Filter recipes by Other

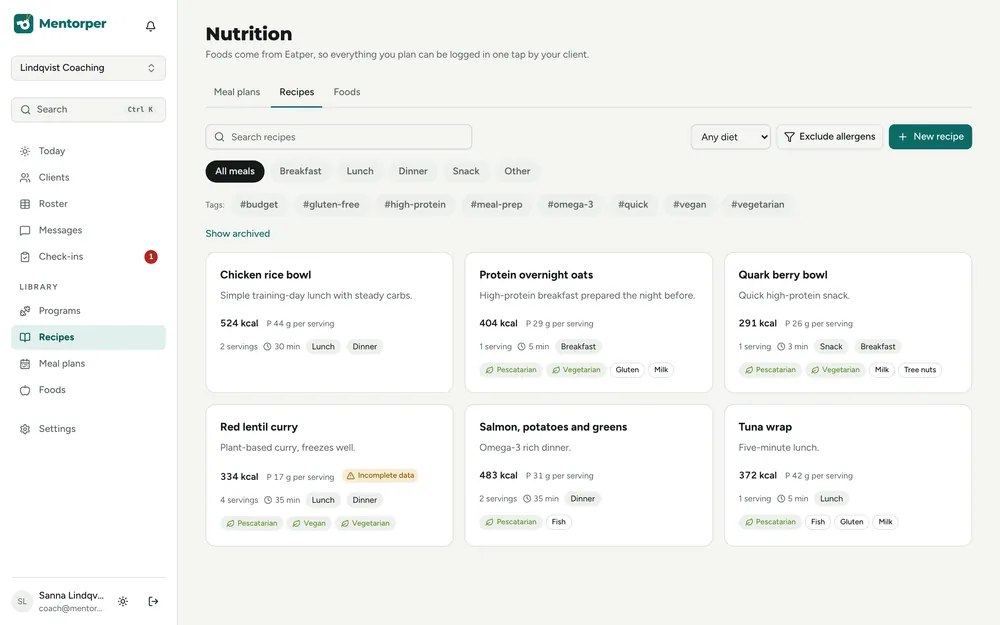point(517,172)
